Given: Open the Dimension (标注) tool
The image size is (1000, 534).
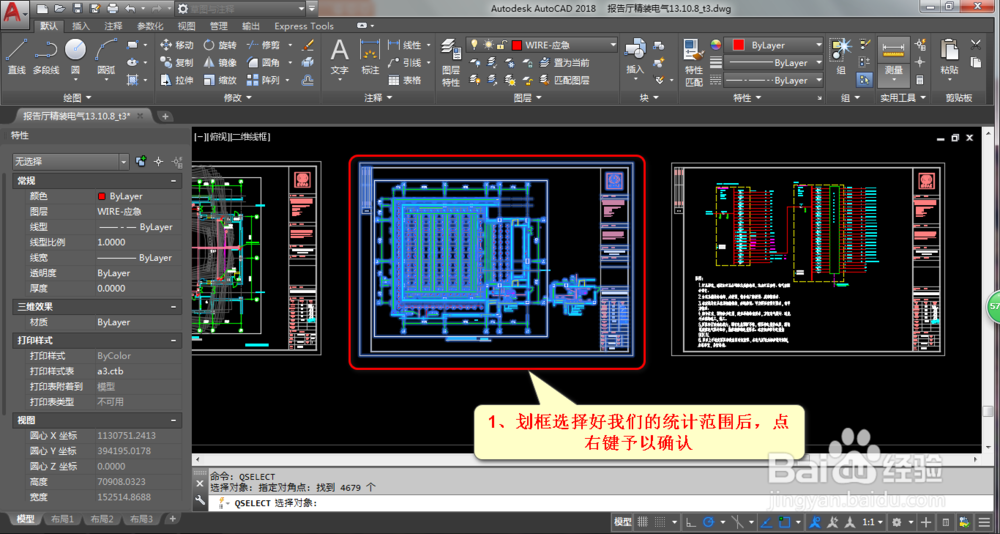Looking at the screenshot, I should (x=370, y=56).
